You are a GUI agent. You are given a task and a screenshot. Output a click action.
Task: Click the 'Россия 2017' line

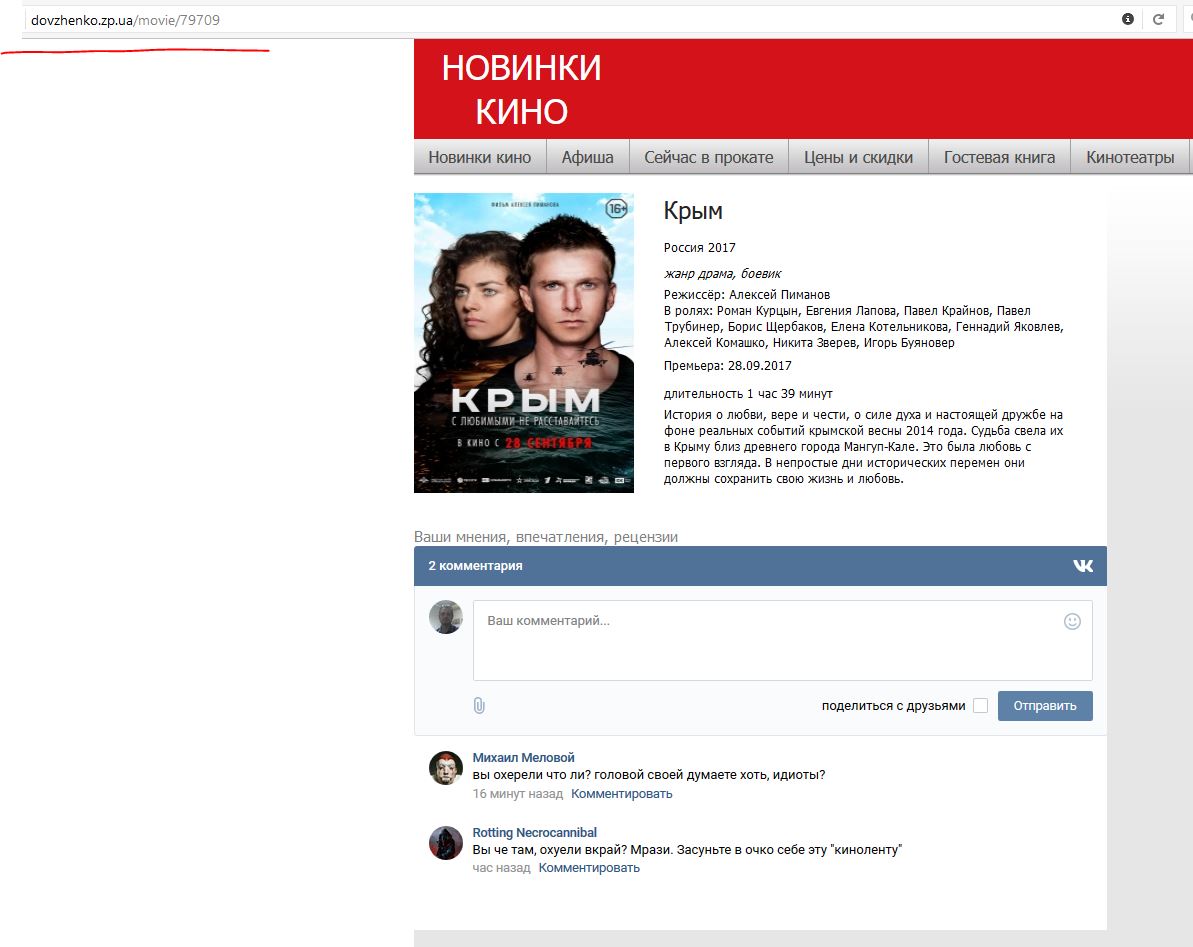[700, 248]
